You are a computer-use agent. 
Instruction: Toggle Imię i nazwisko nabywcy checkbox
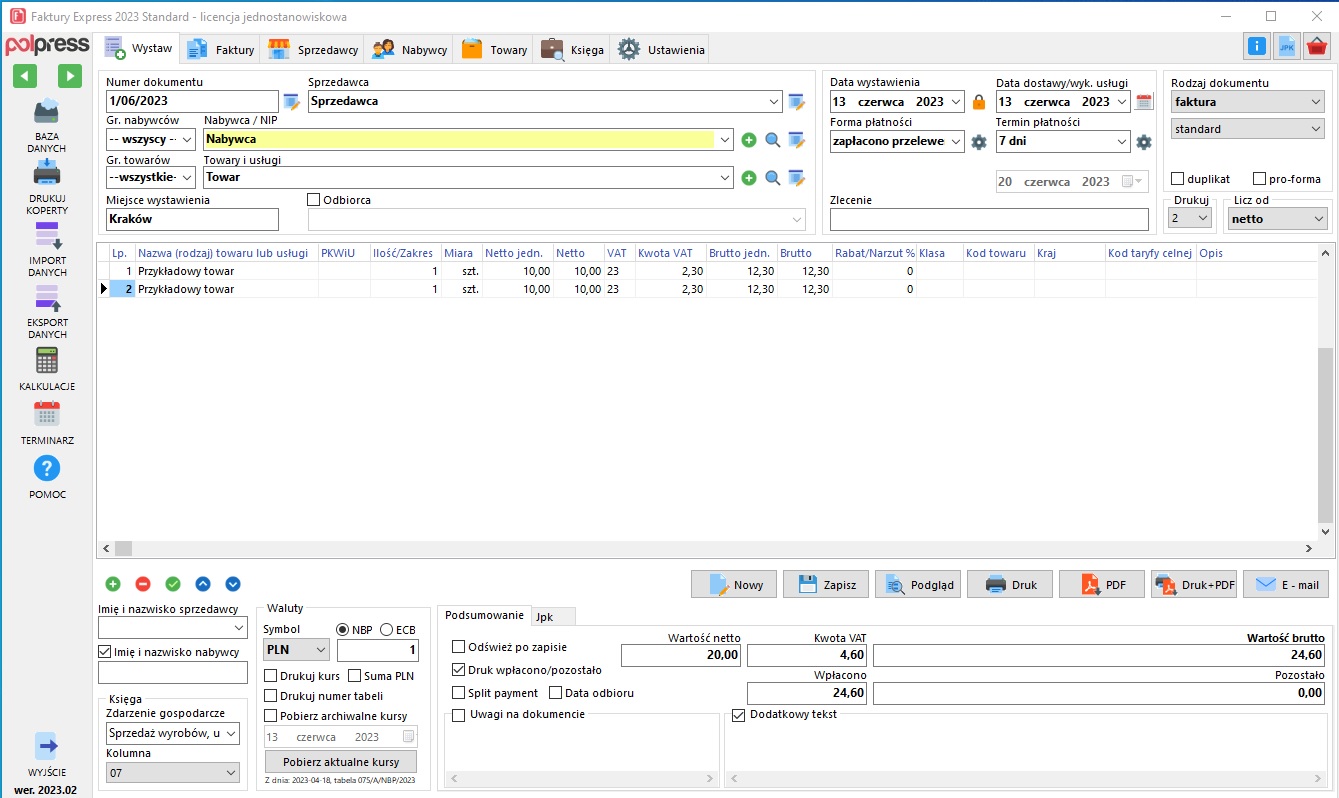coord(105,652)
